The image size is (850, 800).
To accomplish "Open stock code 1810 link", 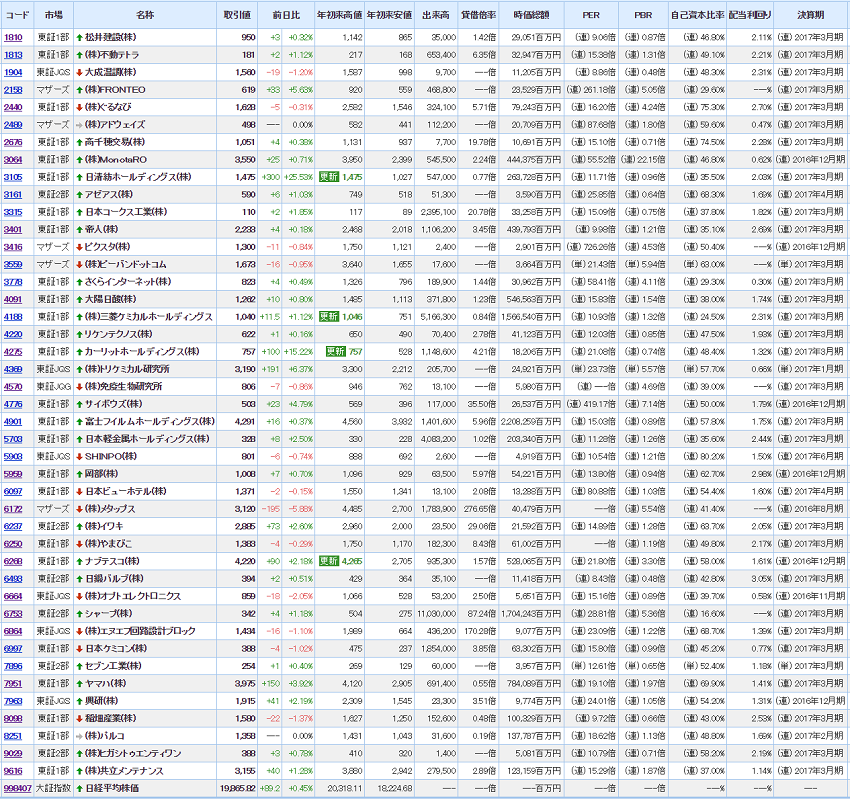I will click(x=13, y=37).
